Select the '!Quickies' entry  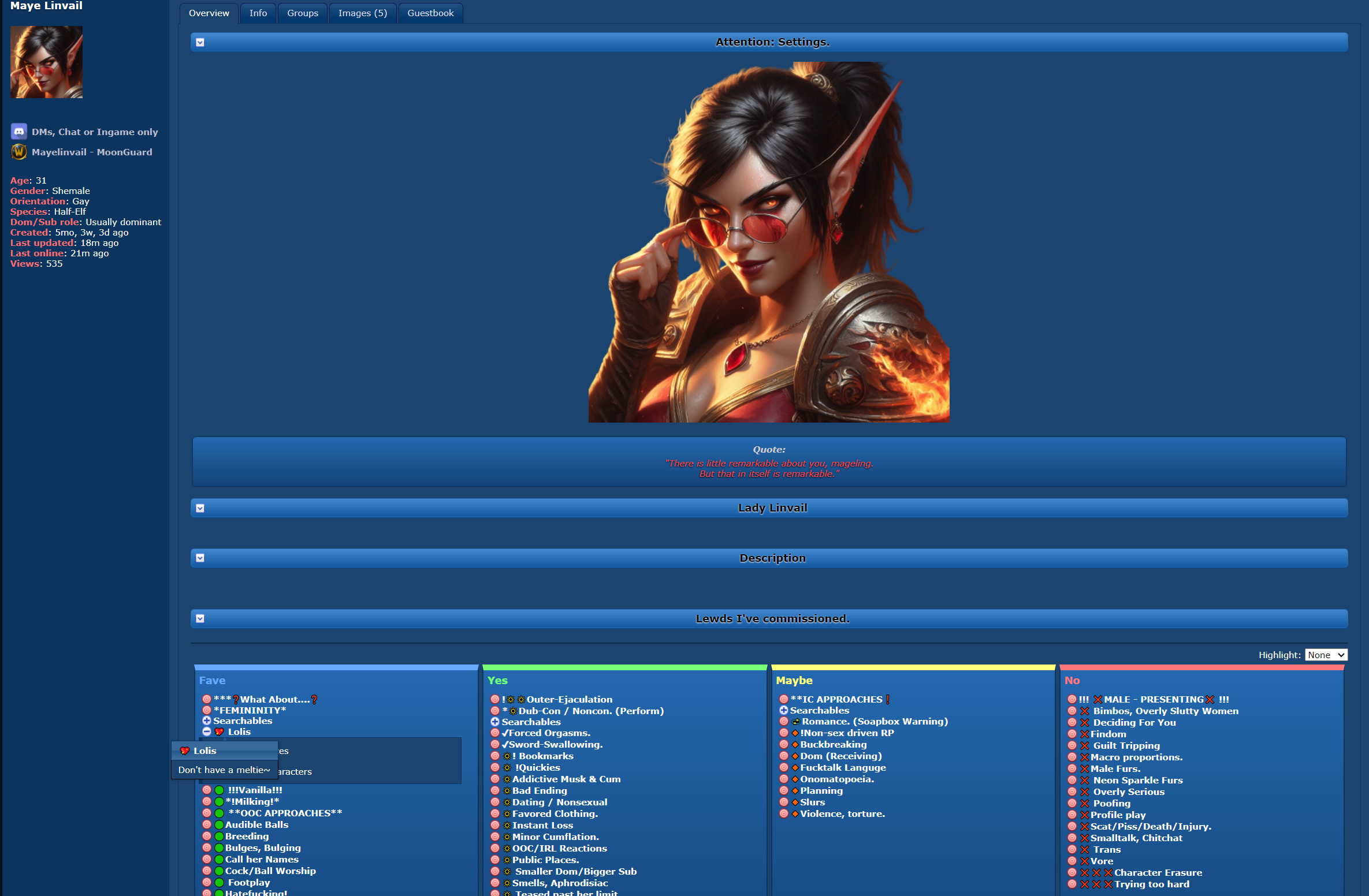tap(538, 767)
